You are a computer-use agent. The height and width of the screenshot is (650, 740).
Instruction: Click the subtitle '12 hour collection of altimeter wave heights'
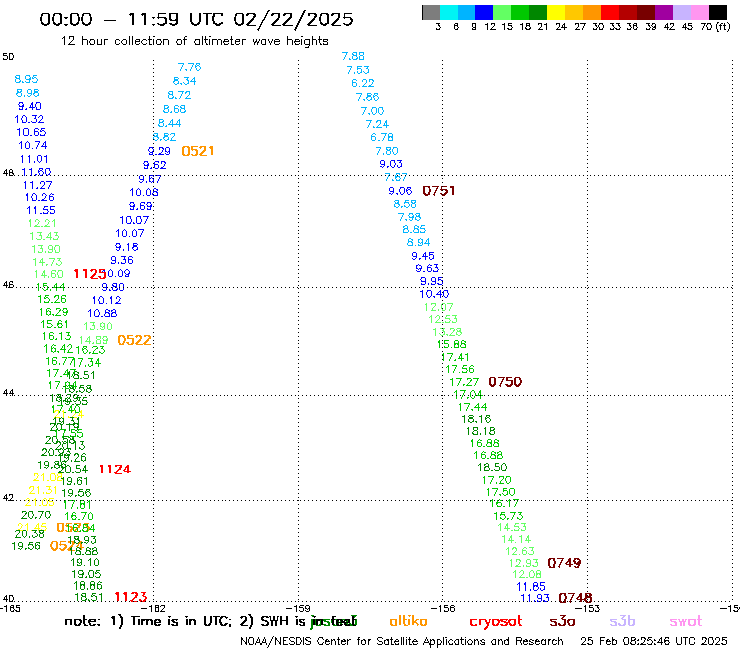tap(194, 41)
